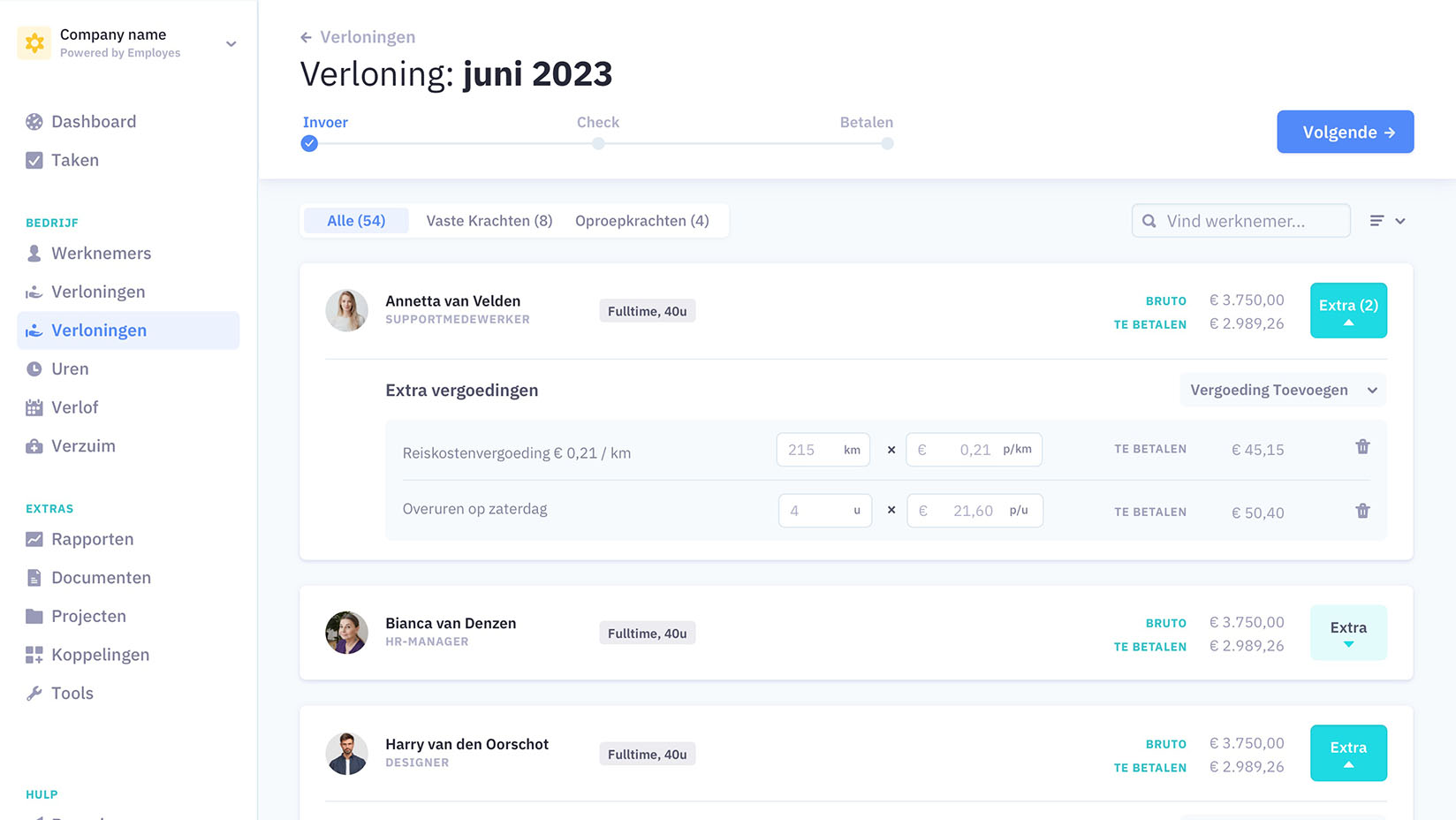Click the calendar icon beside Verlof
The image size is (1456, 820).
(34, 407)
